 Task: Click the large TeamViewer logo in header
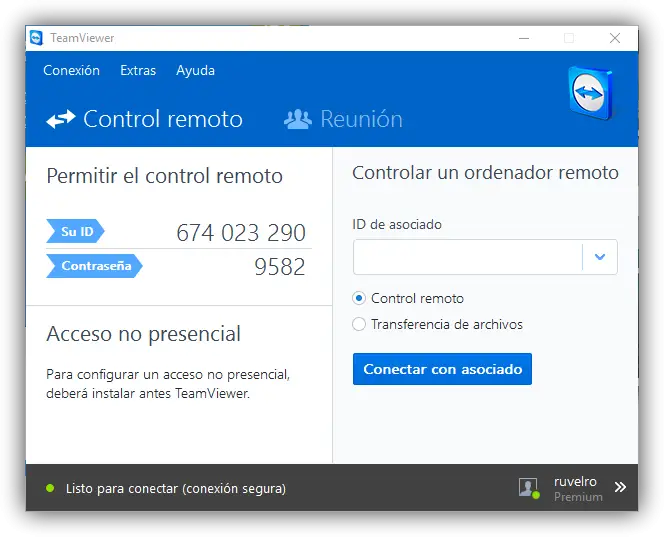coord(592,93)
